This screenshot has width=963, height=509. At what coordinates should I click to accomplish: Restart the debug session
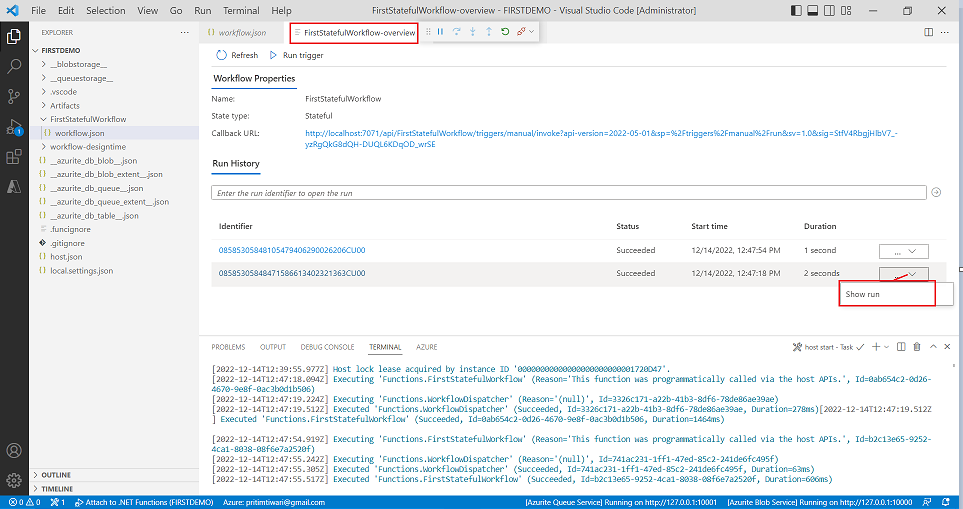(505, 32)
